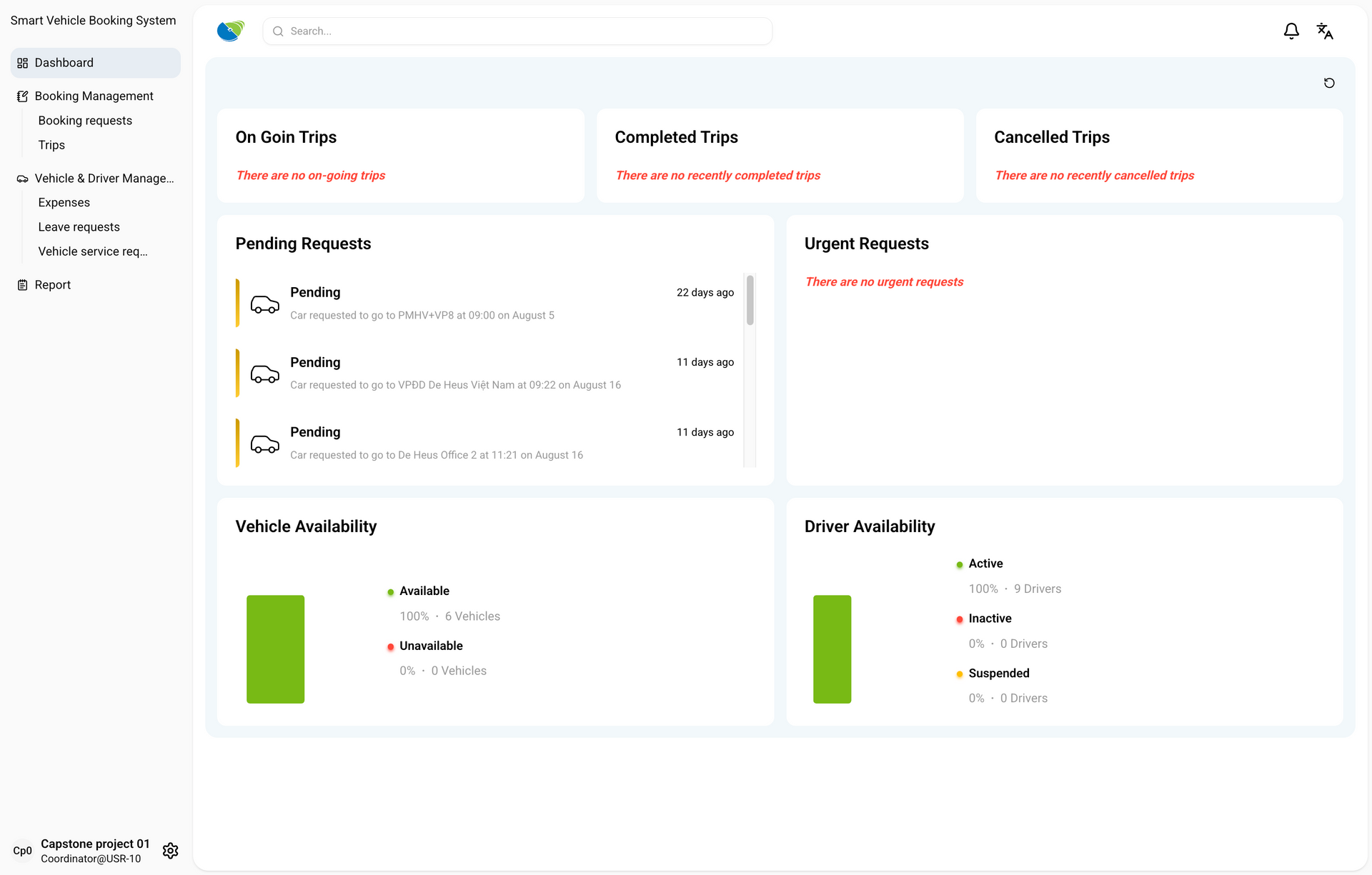Click the company logo in header
The height and width of the screenshot is (875, 1372).
coord(230,31)
